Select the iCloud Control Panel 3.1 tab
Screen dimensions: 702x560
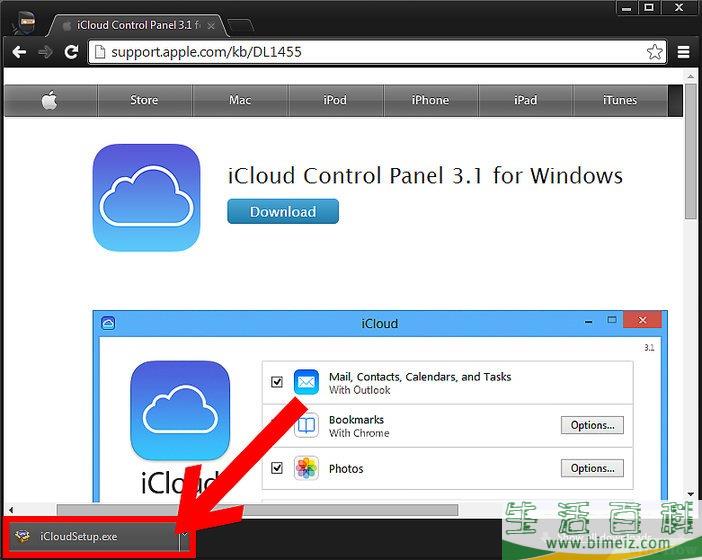[x=137, y=26]
